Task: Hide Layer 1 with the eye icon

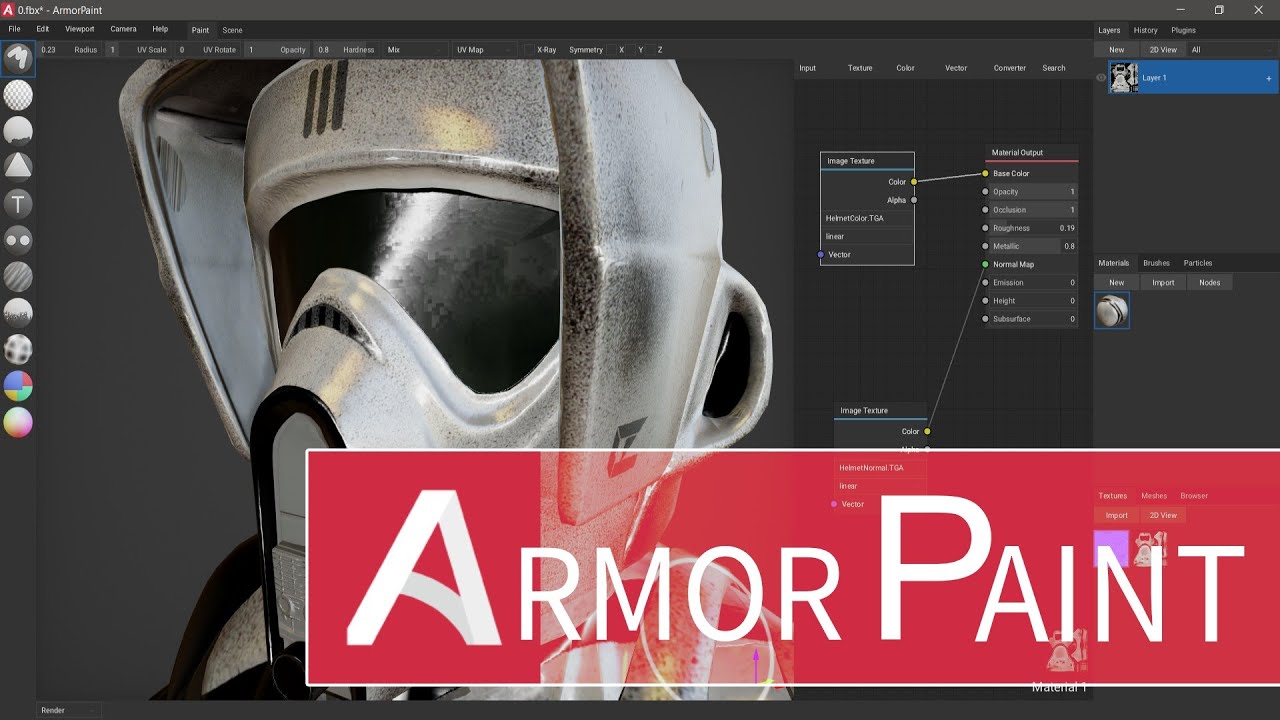Action: 1101,77
